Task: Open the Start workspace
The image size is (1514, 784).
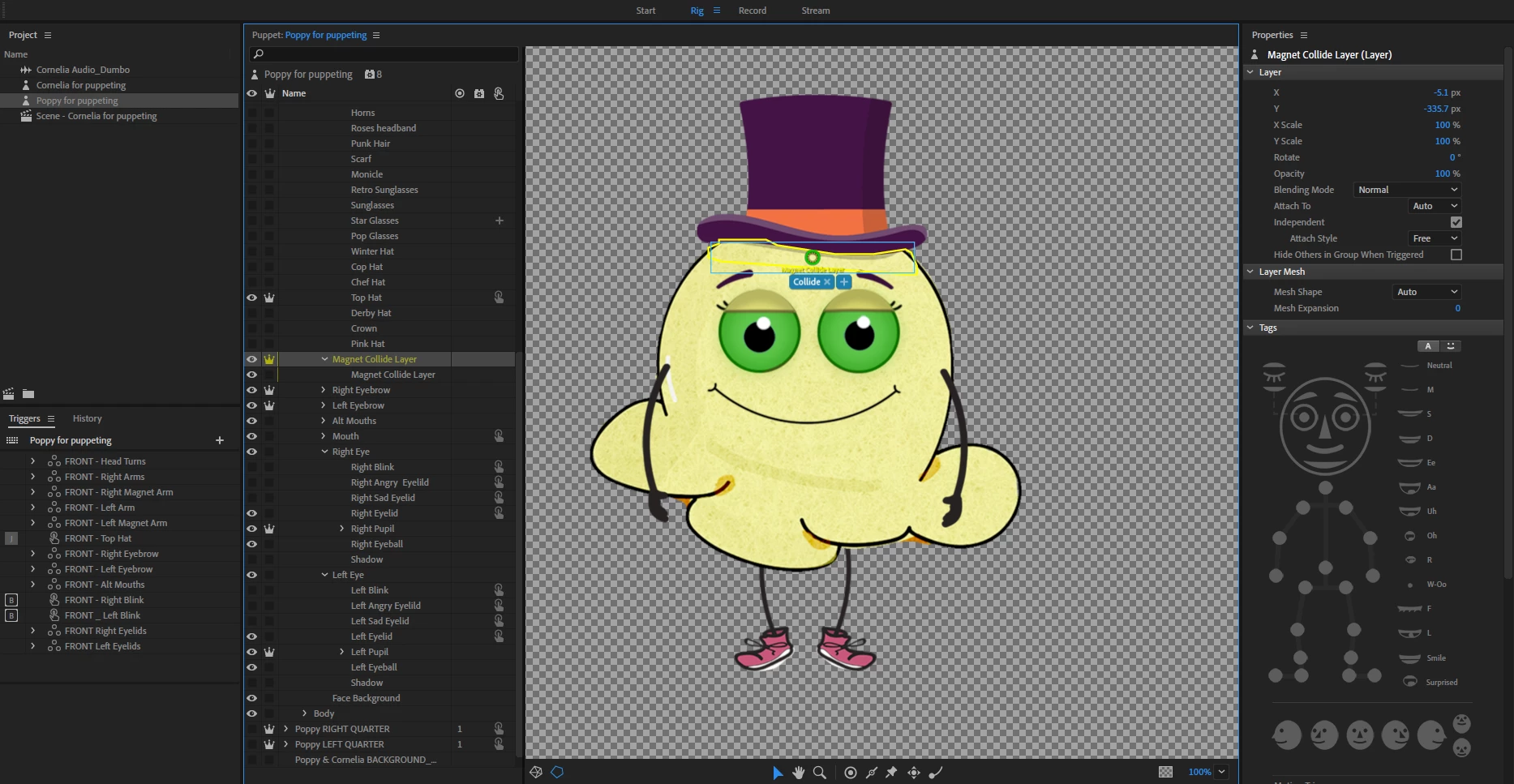Action: click(x=645, y=11)
